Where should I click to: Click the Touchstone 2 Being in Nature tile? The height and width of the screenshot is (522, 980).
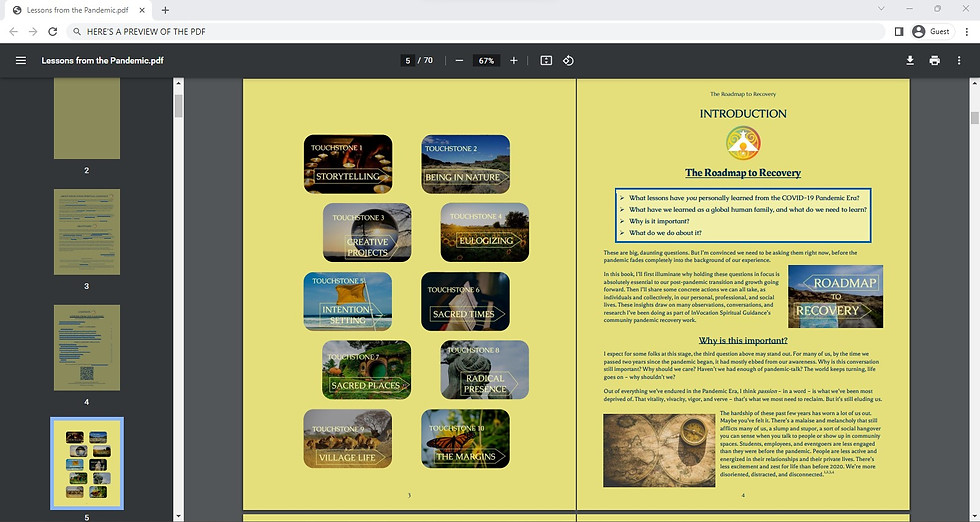466,164
